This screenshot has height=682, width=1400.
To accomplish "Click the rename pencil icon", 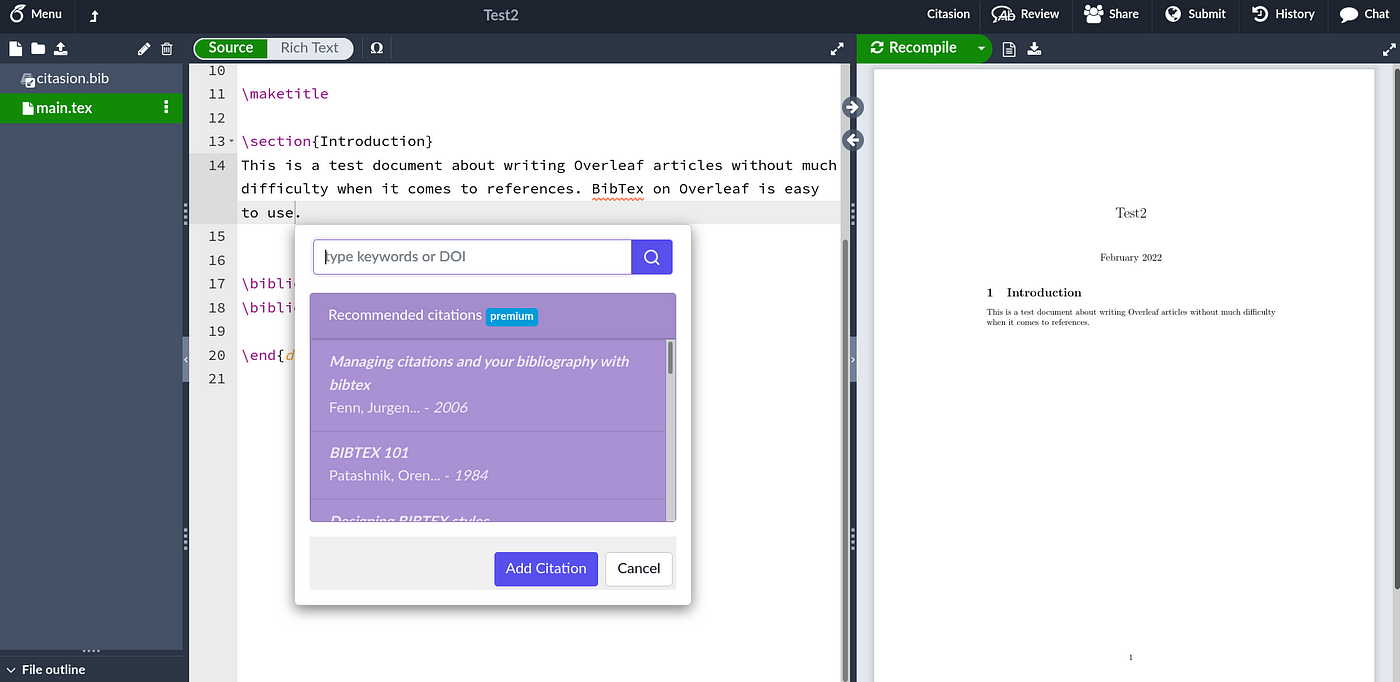I will (144, 48).
